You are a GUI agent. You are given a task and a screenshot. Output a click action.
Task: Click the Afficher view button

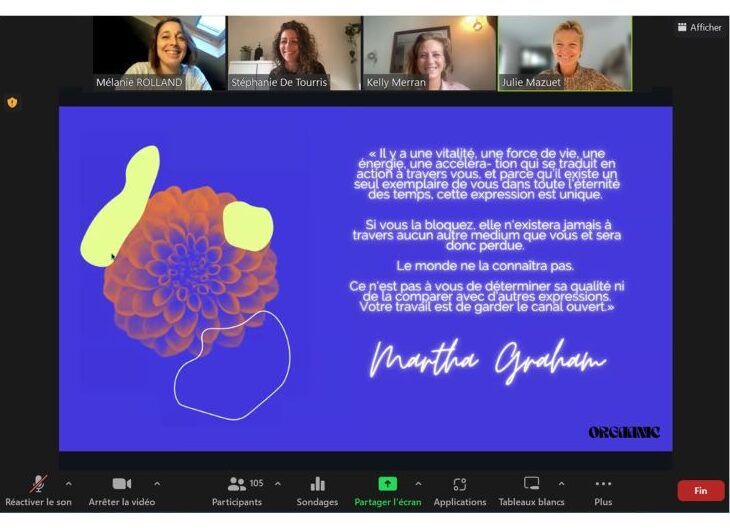pos(699,28)
